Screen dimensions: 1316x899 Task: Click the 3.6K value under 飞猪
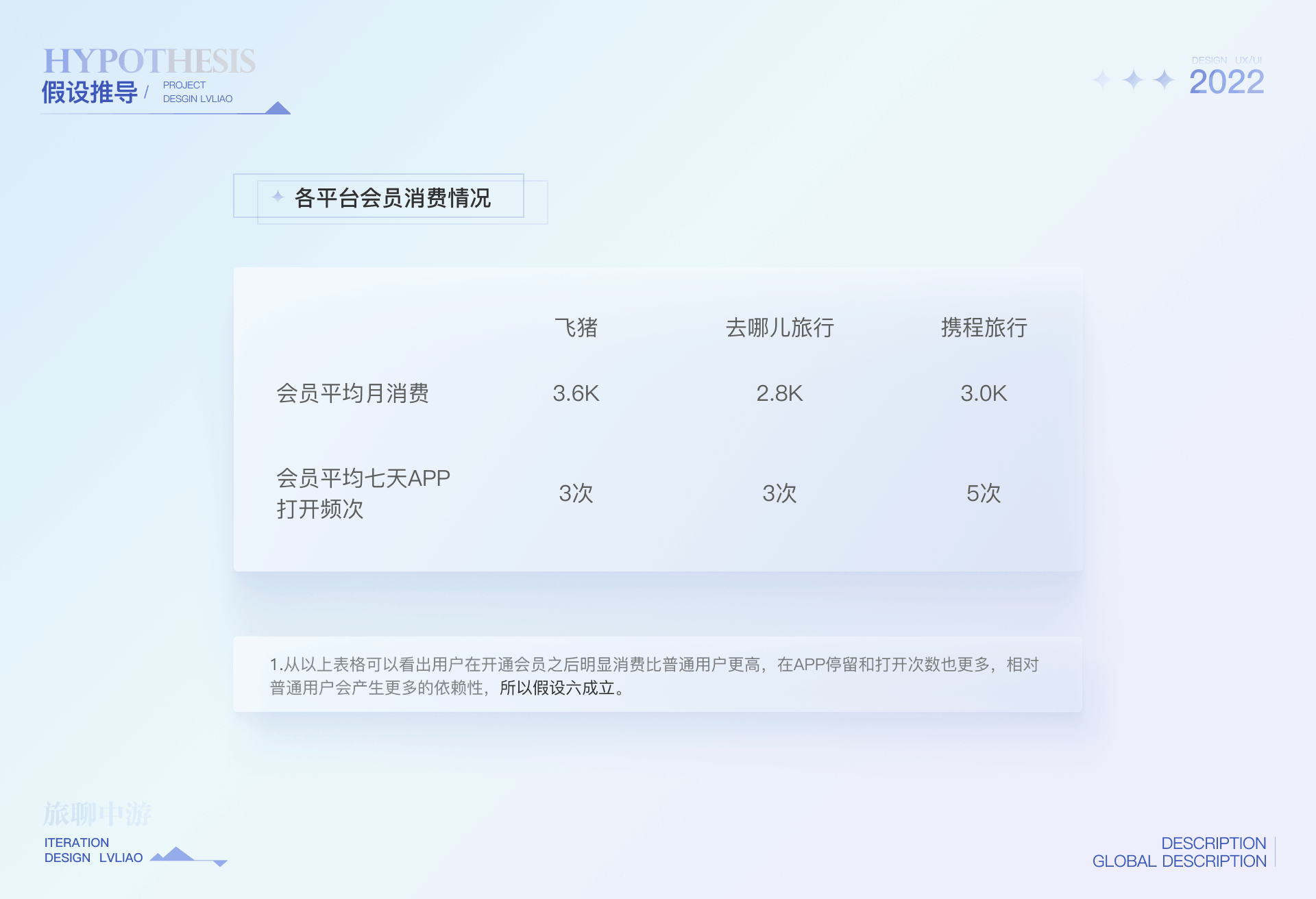click(576, 393)
